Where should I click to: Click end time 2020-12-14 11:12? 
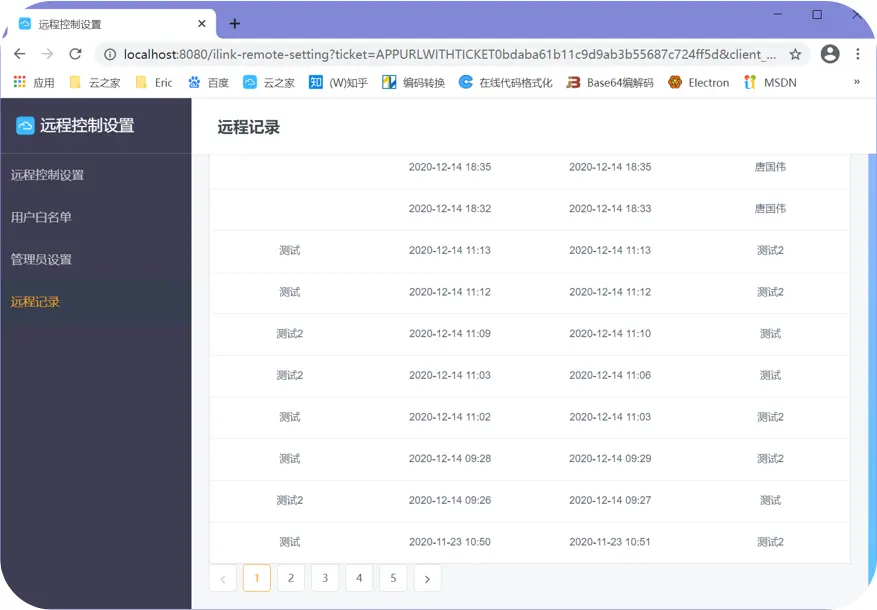(x=610, y=292)
